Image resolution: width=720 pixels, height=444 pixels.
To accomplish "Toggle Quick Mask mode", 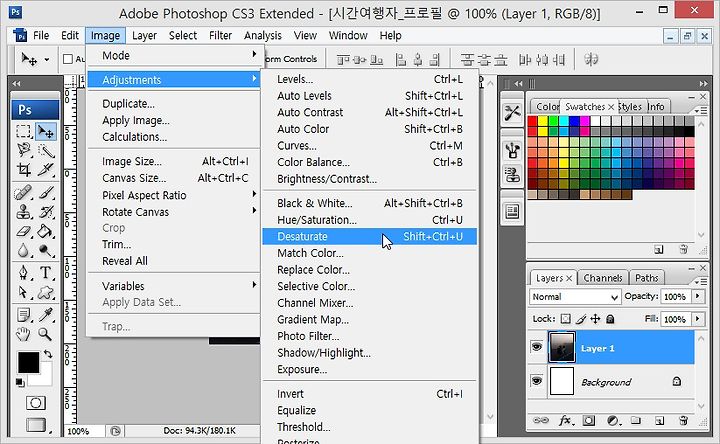I will (35, 403).
